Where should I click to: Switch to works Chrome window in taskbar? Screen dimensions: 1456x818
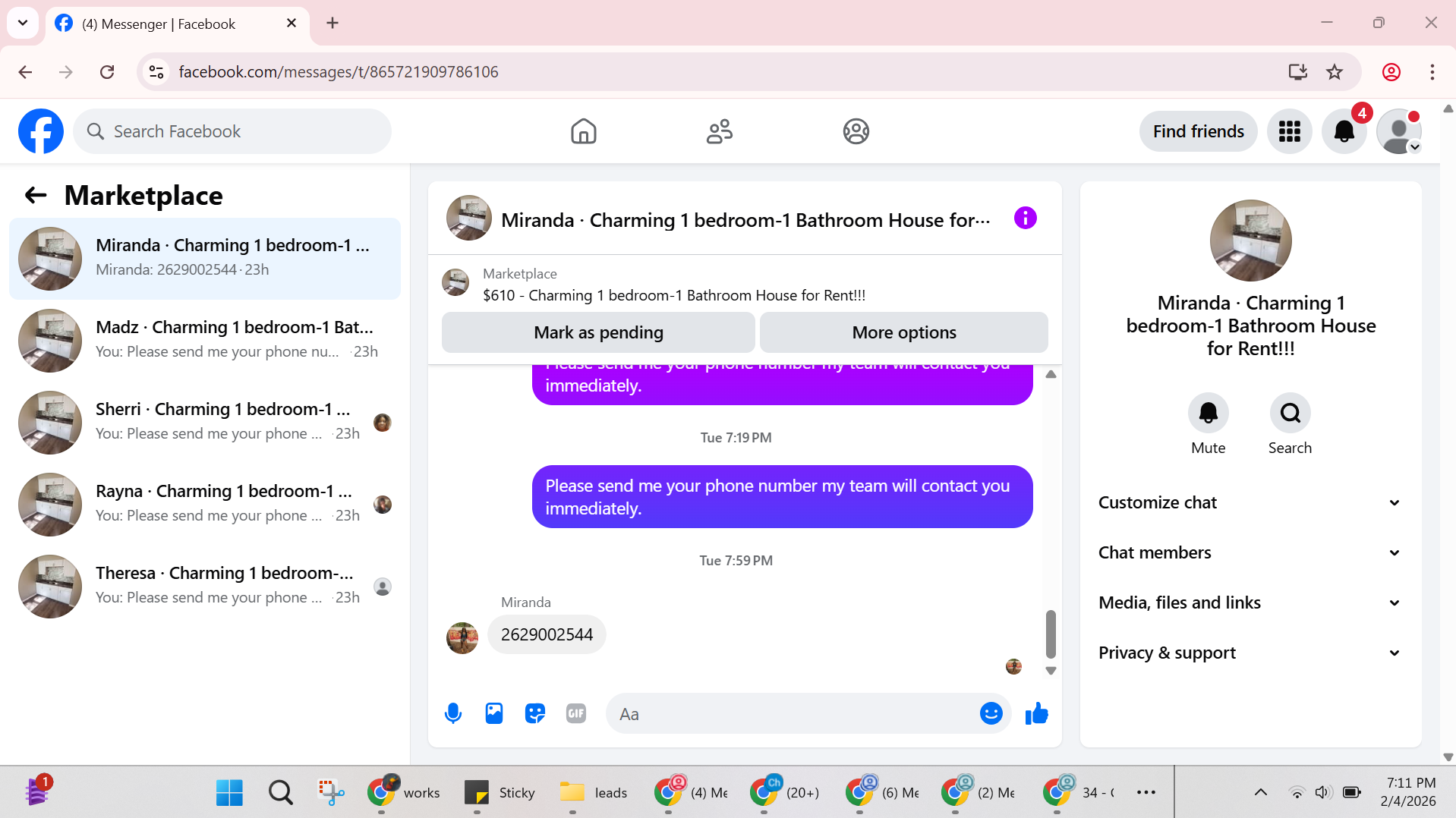[403, 792]
